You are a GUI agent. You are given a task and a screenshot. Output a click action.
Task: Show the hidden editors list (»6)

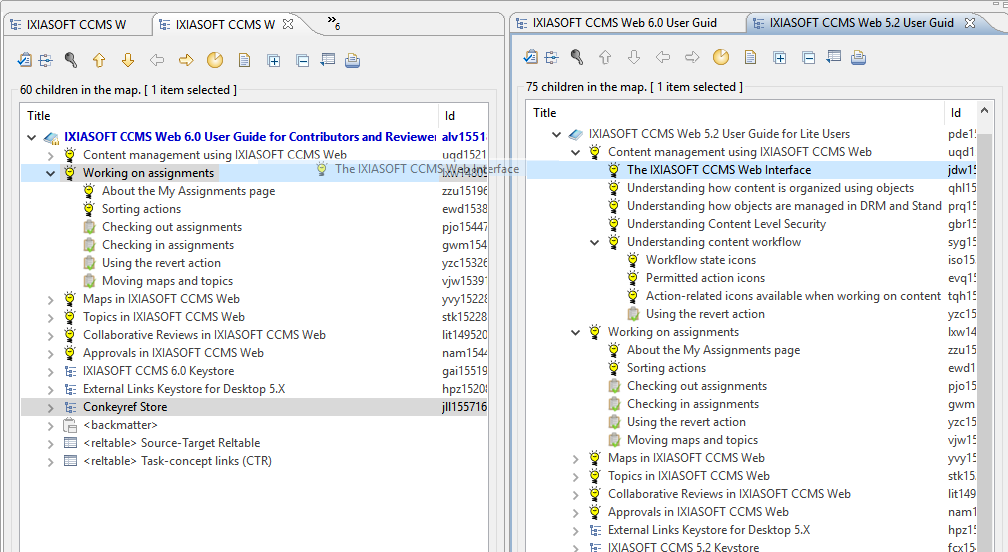pos(334,22)
